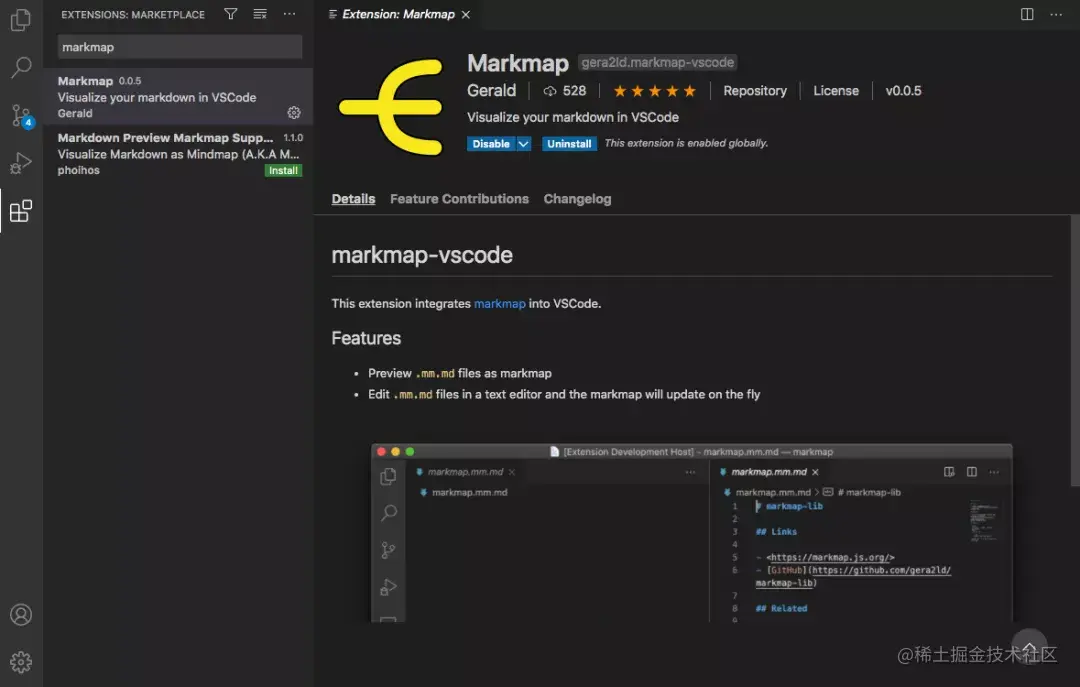This screenshot has width=1080, height=687.
Task: Open the markmap hyperlink in description
Action: point(499,304)
